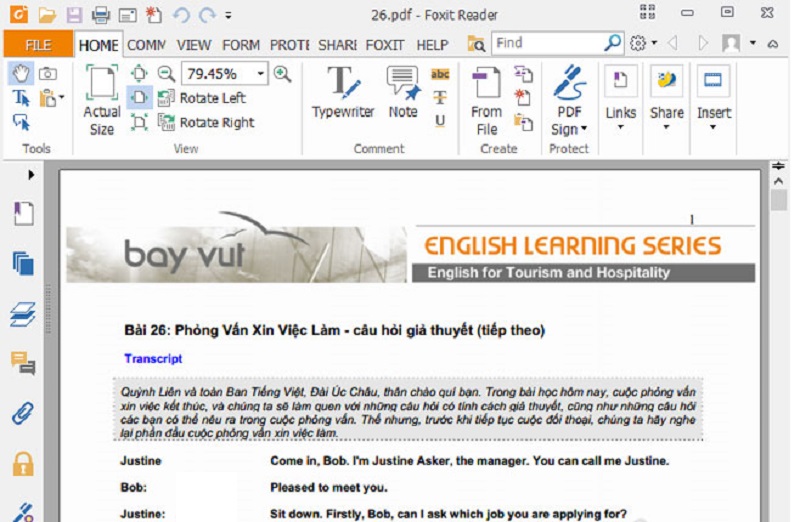Toggle the Fit Width icon

click(x=139, y=97)
